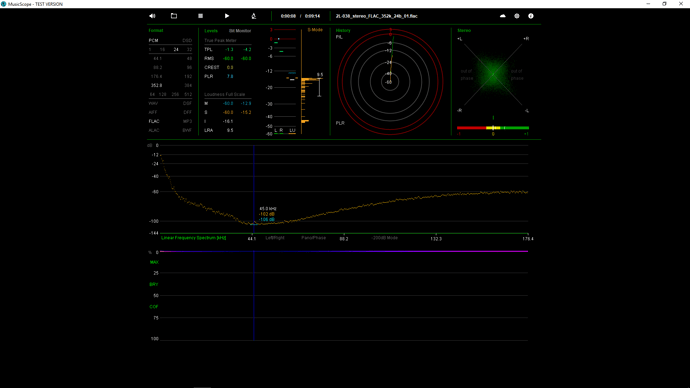690x388 pixels.
Task: Open settings with the gear icon
Action: (x=517, y=16)
